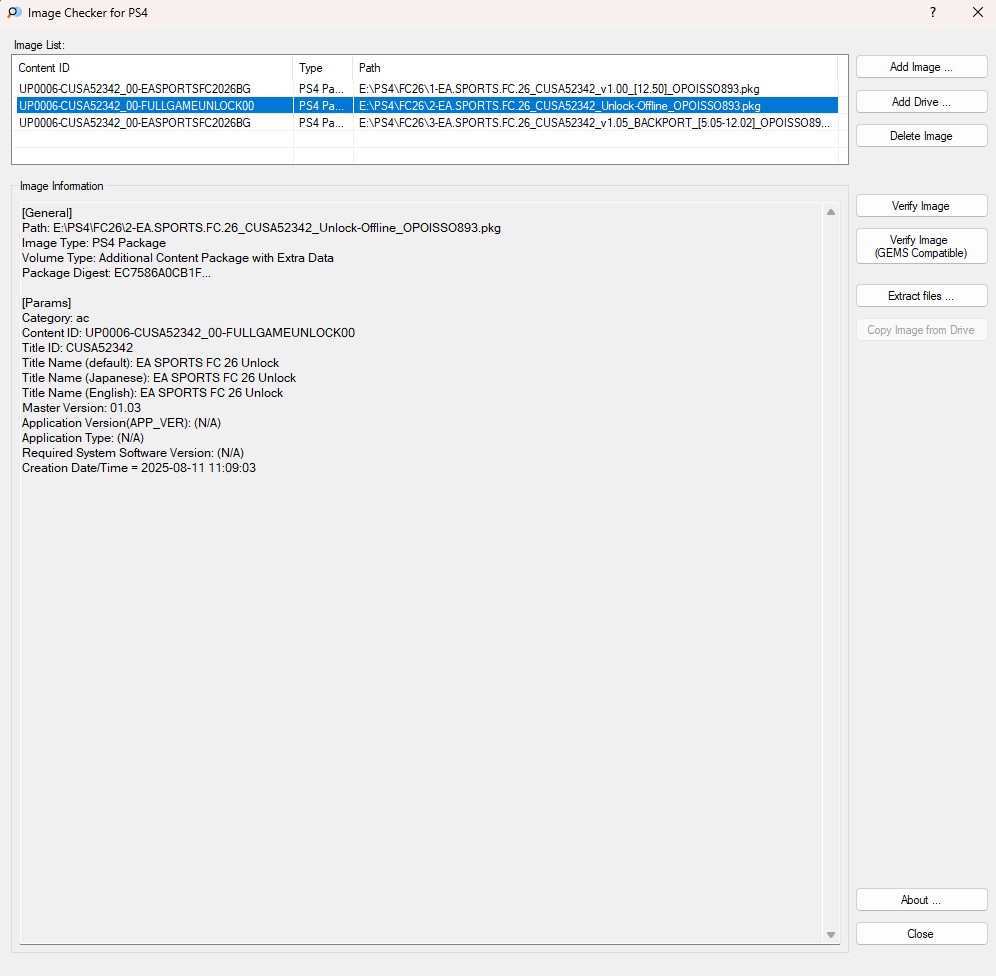Screen dimensions: 996x976
Task: Click inside the Image Information text area
Action: point(420,650)
